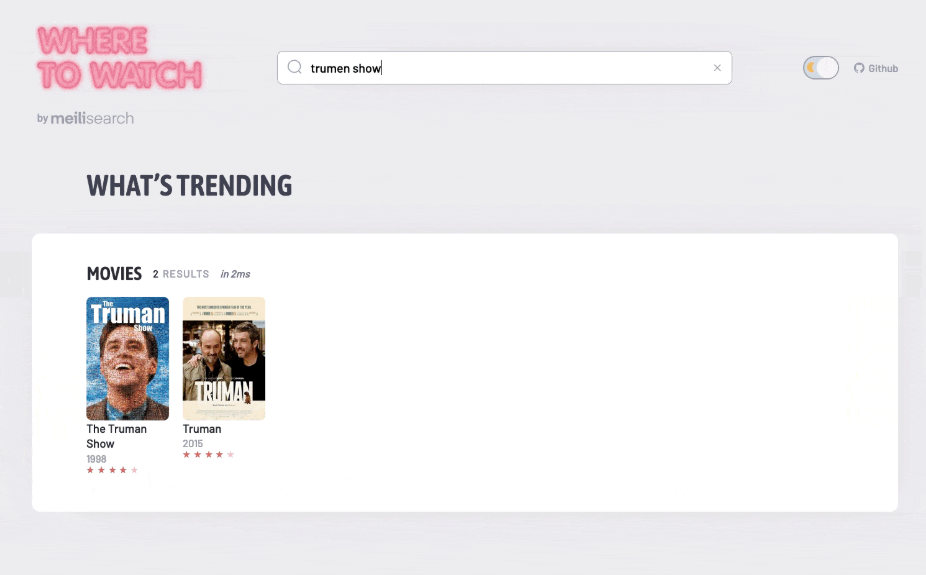The image size is (926, 575).
Task: Toggle the dark mode switch
Action: [x=821, y=68]
